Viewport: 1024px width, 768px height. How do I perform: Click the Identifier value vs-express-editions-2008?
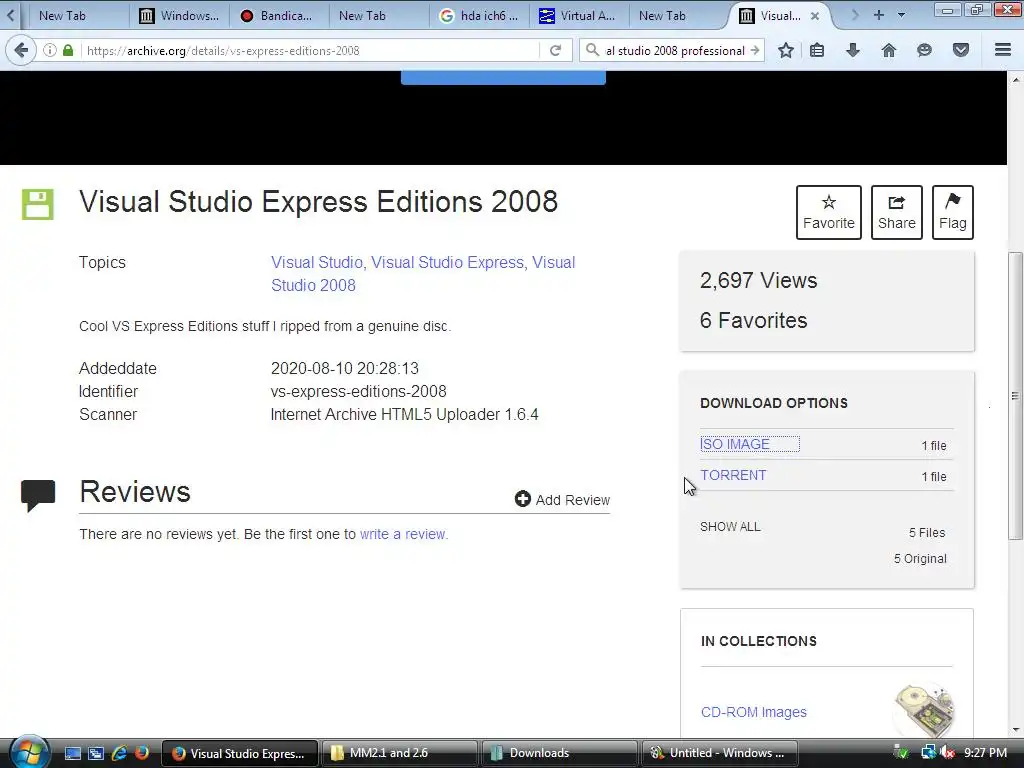pyautogui.click(x=359, y=391)
